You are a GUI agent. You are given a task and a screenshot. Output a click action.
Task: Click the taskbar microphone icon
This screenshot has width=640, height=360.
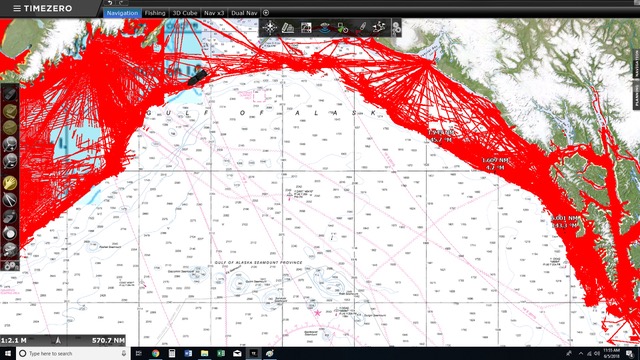tap(124, 353)
